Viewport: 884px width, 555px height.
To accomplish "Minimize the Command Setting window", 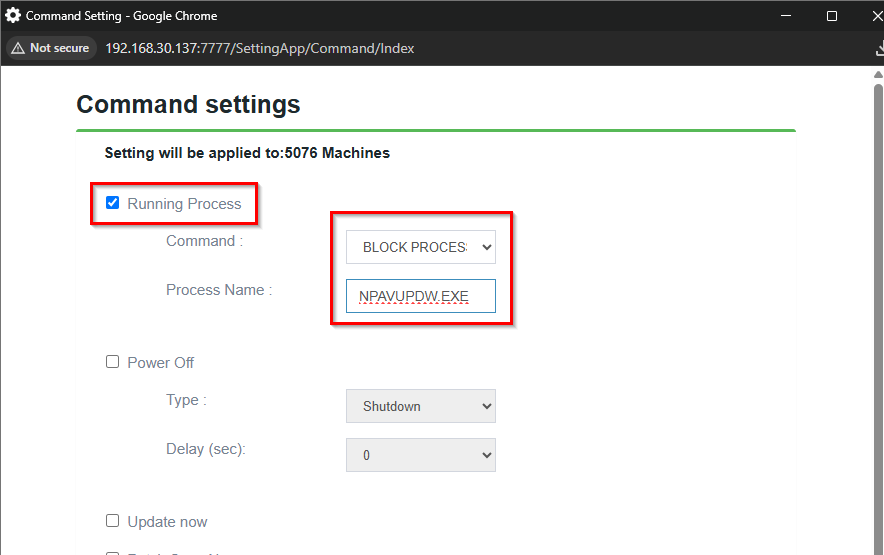I will pyautogui.click(x=786, y=16).
